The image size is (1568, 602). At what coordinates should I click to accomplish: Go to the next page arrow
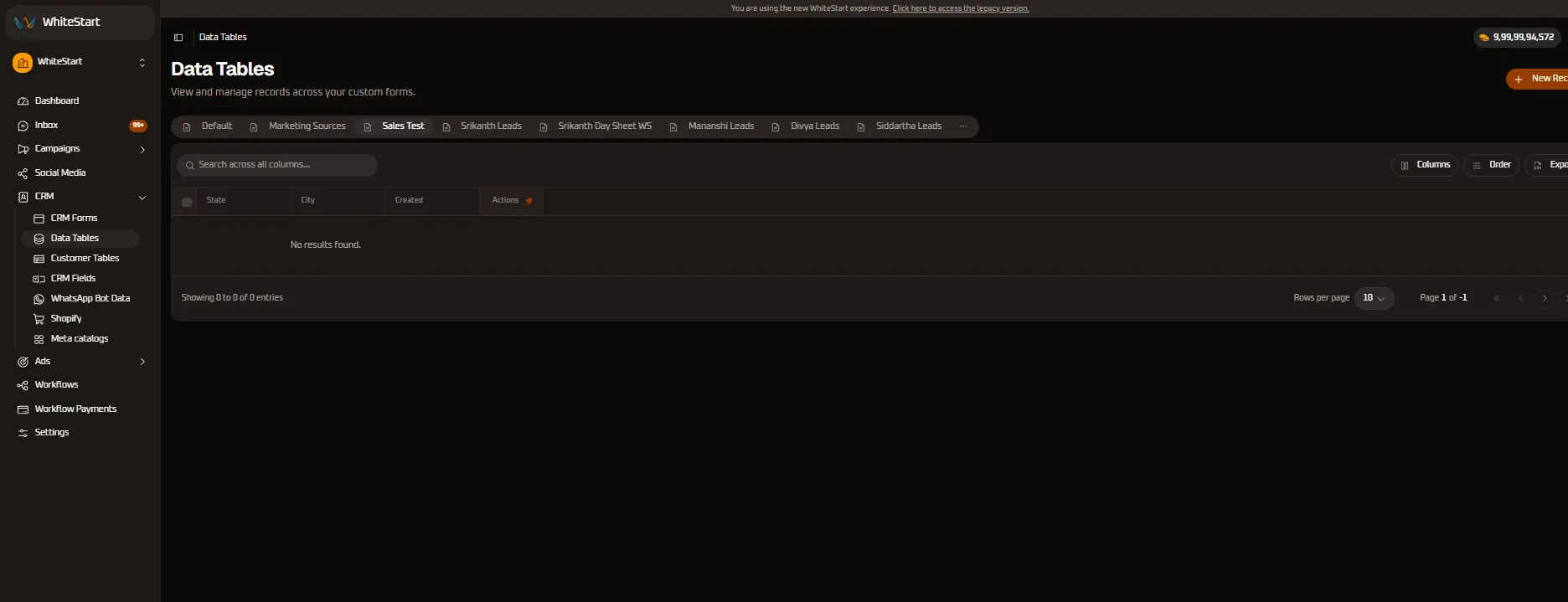point(1545,298)
